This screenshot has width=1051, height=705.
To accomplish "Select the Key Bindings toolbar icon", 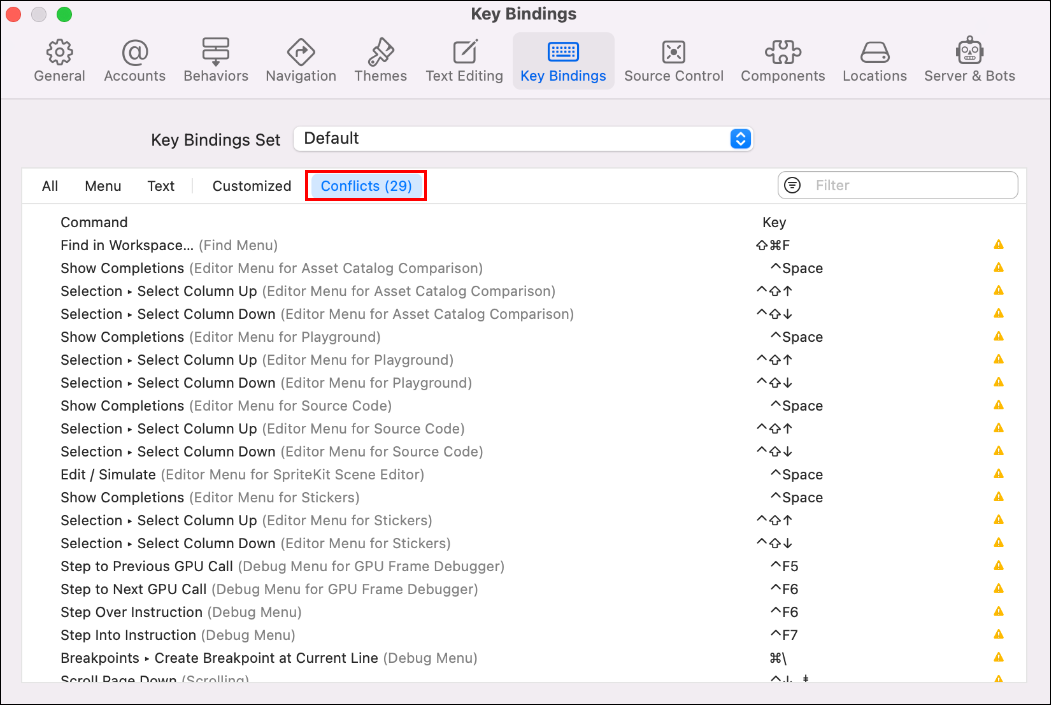I will 564,61.
